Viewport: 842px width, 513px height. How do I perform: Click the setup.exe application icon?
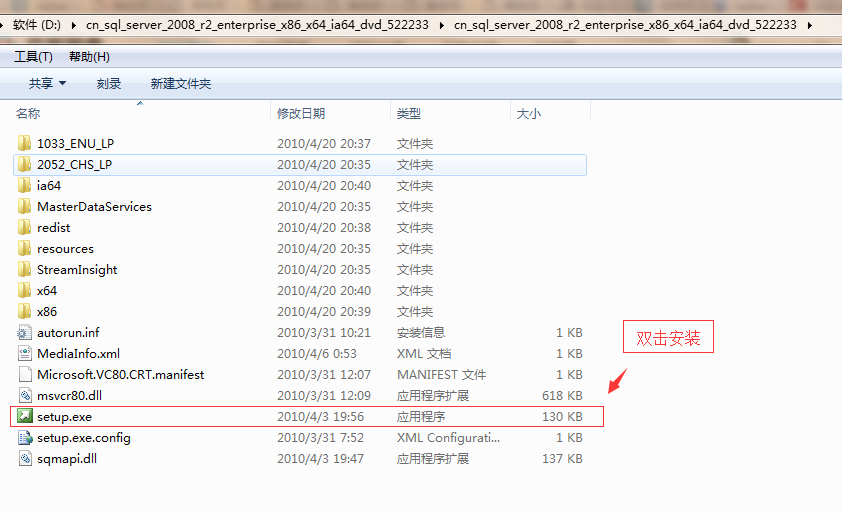25,416
